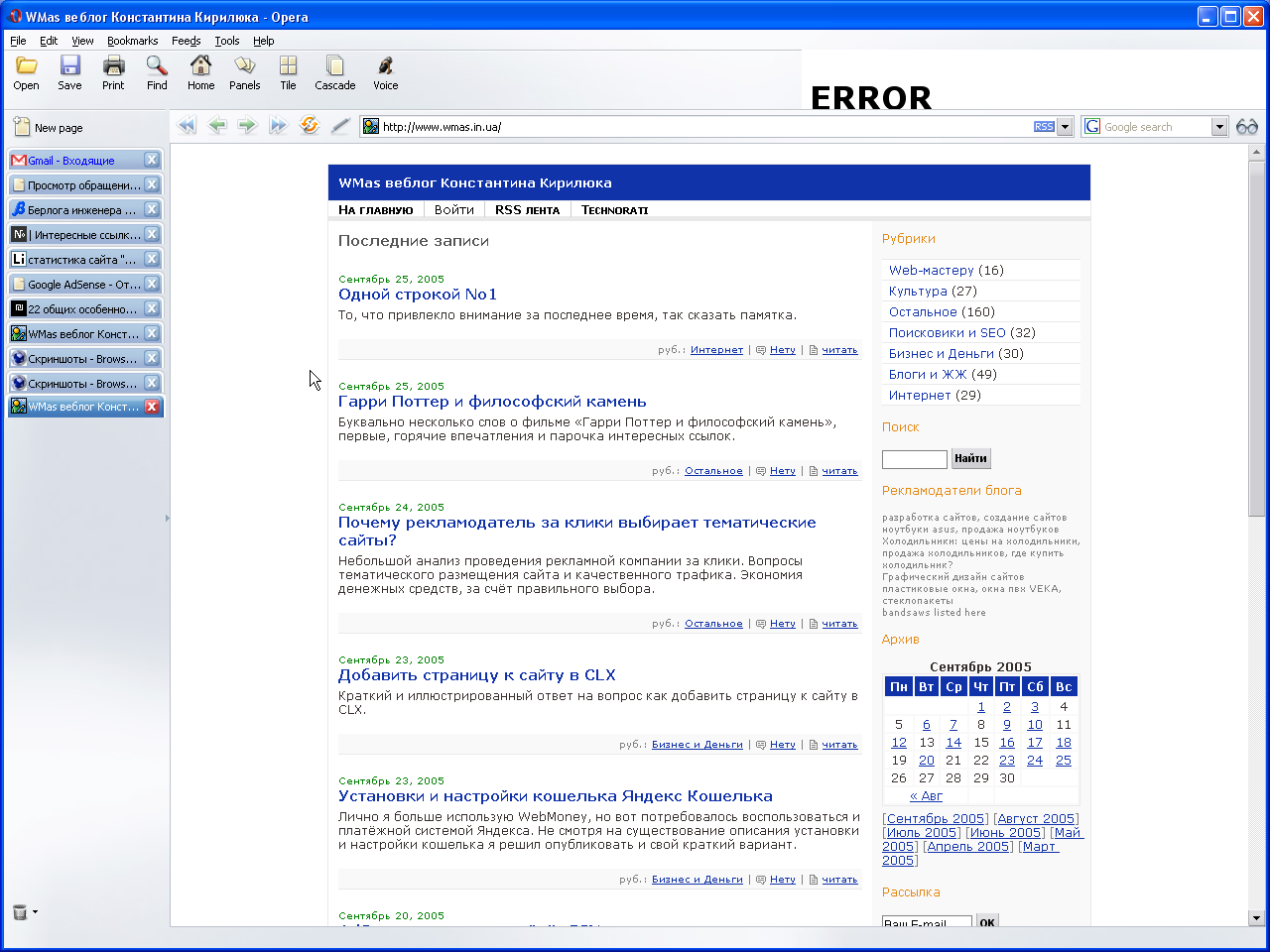1270x952 pixels.
Task: Open Добавить страницу к сайту в CLX
Action: (477, 675)
